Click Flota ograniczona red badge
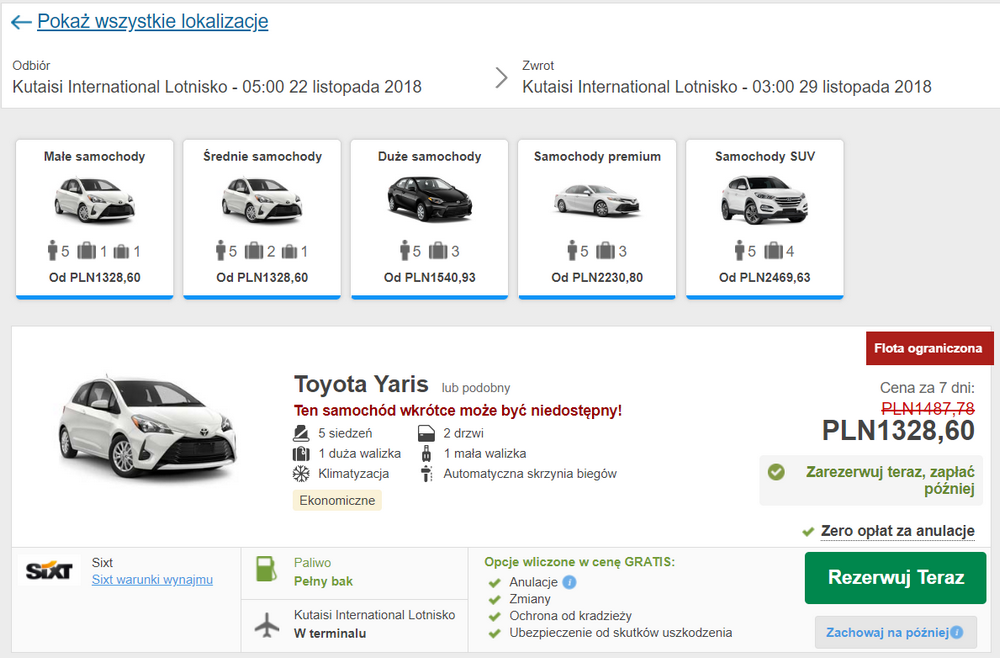This screenshot has width=1000, height=658. tap(929, 348)
